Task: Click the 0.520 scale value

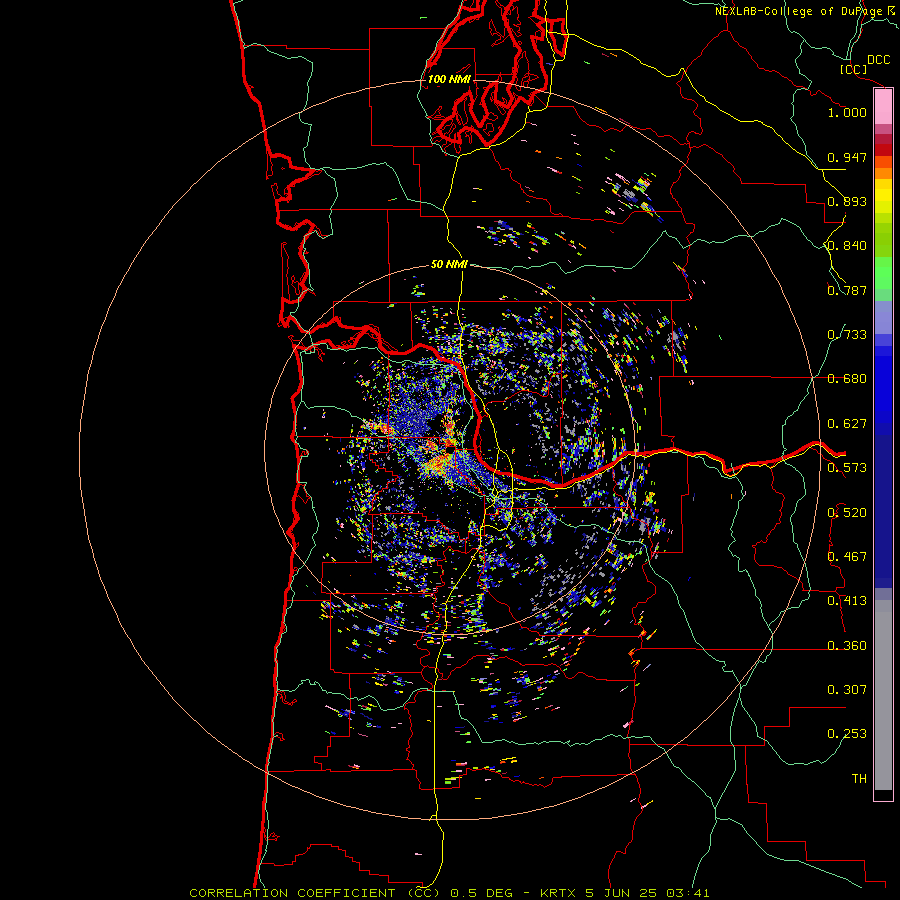Action: coord(847,513)
